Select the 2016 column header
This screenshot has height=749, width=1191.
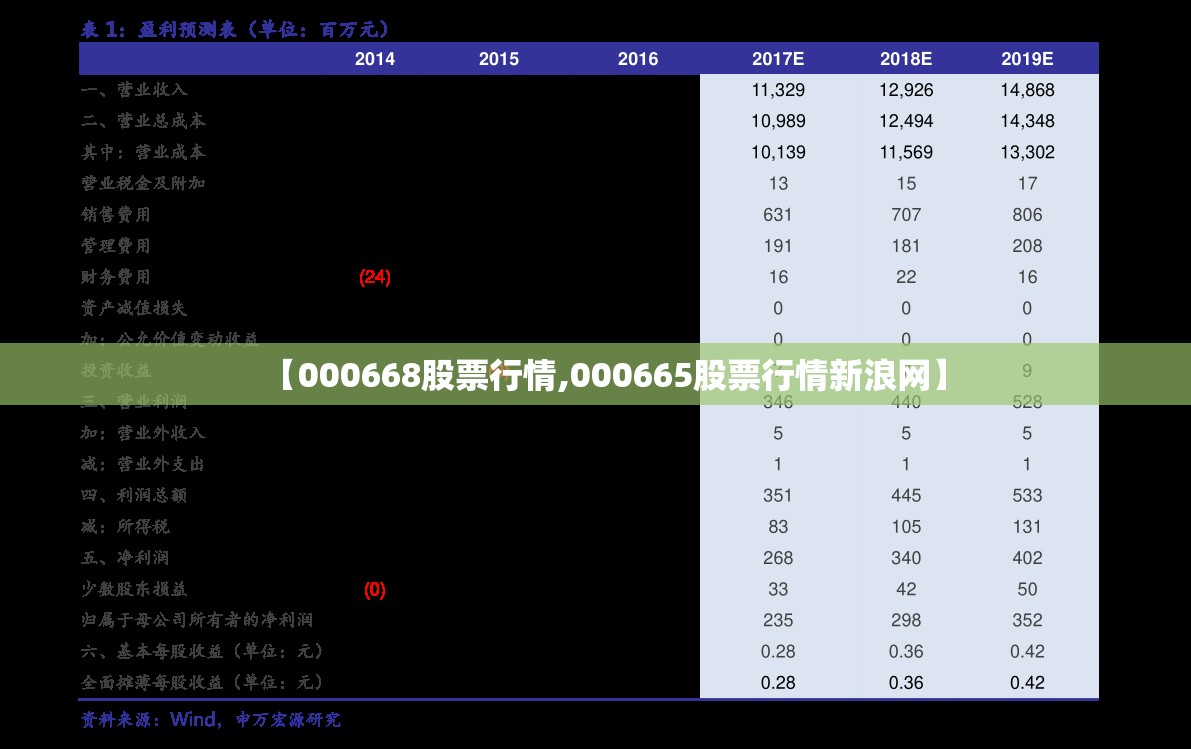tap(637, 59)
